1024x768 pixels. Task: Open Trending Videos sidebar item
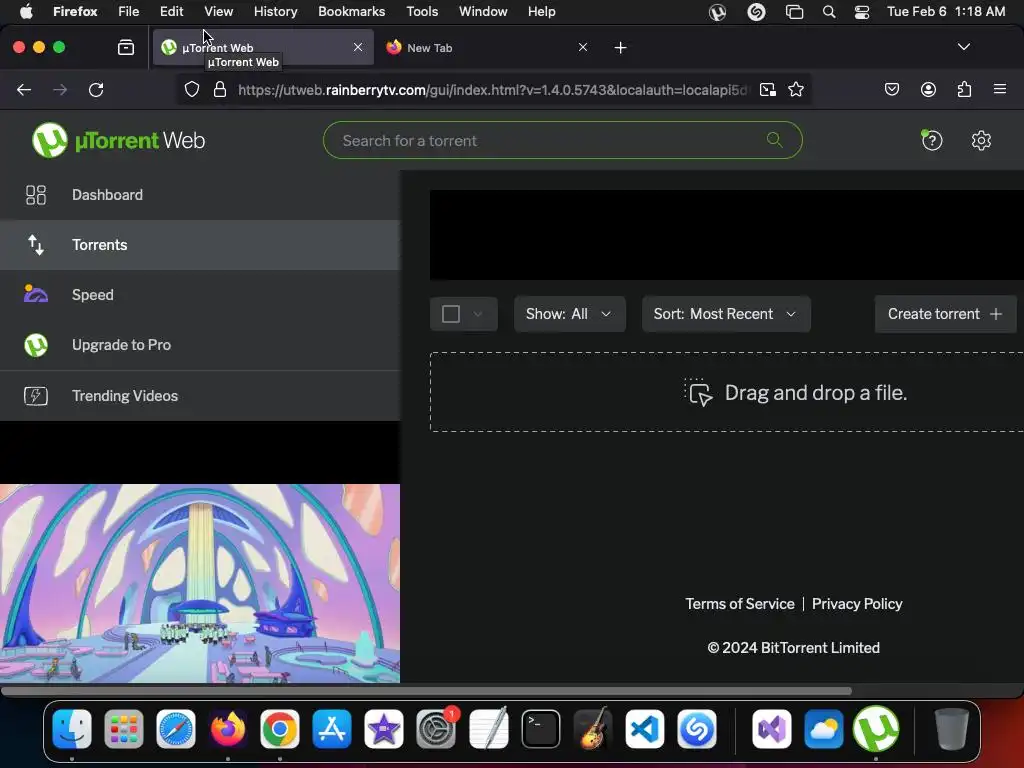[200, 396]
